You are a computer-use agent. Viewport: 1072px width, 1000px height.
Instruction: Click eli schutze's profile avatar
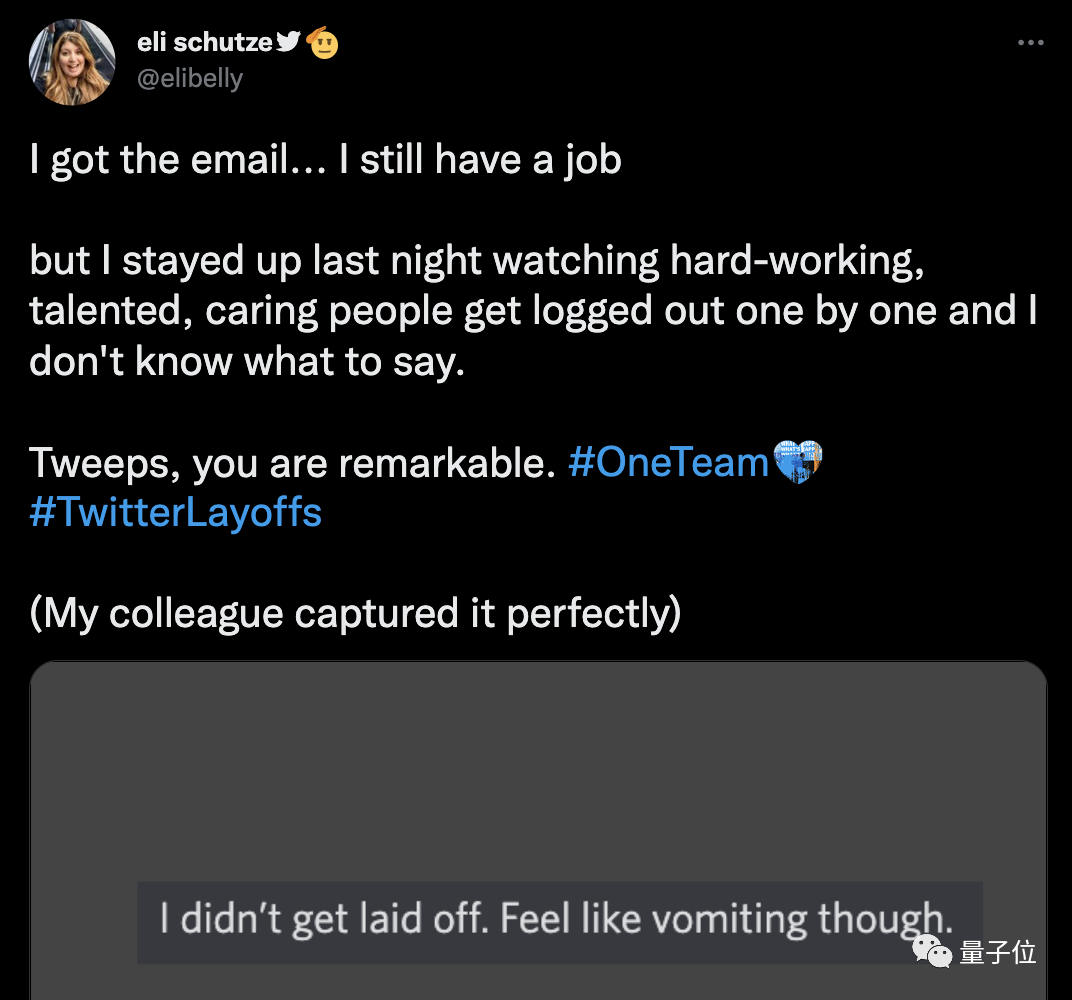pos(71,62)
